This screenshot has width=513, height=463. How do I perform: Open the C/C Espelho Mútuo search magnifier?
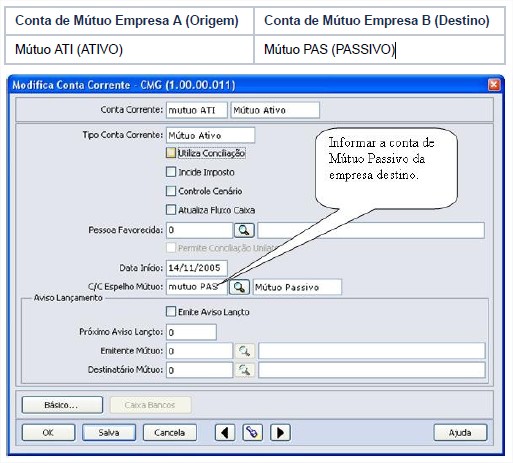[x=239, y=287]
